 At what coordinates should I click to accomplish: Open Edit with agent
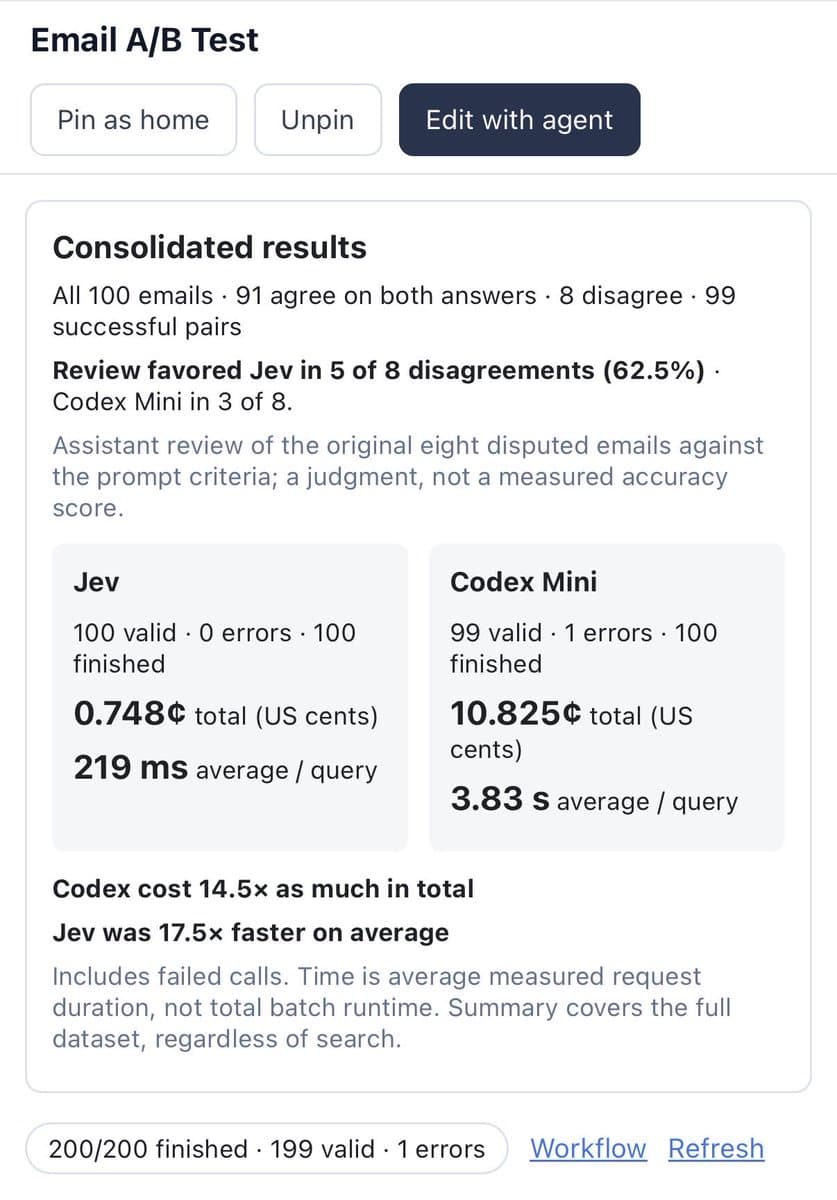pyautogui.click(x=519, y=120)
